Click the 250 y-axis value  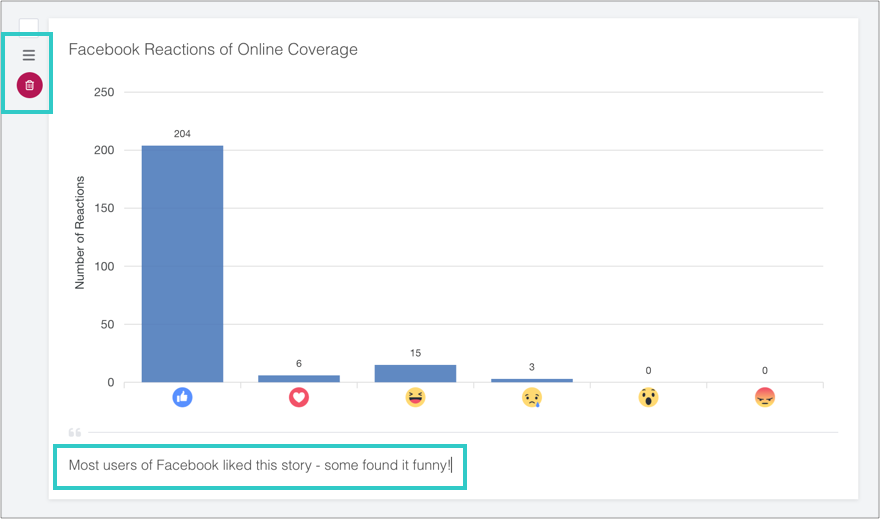click(x=104, y=92)
